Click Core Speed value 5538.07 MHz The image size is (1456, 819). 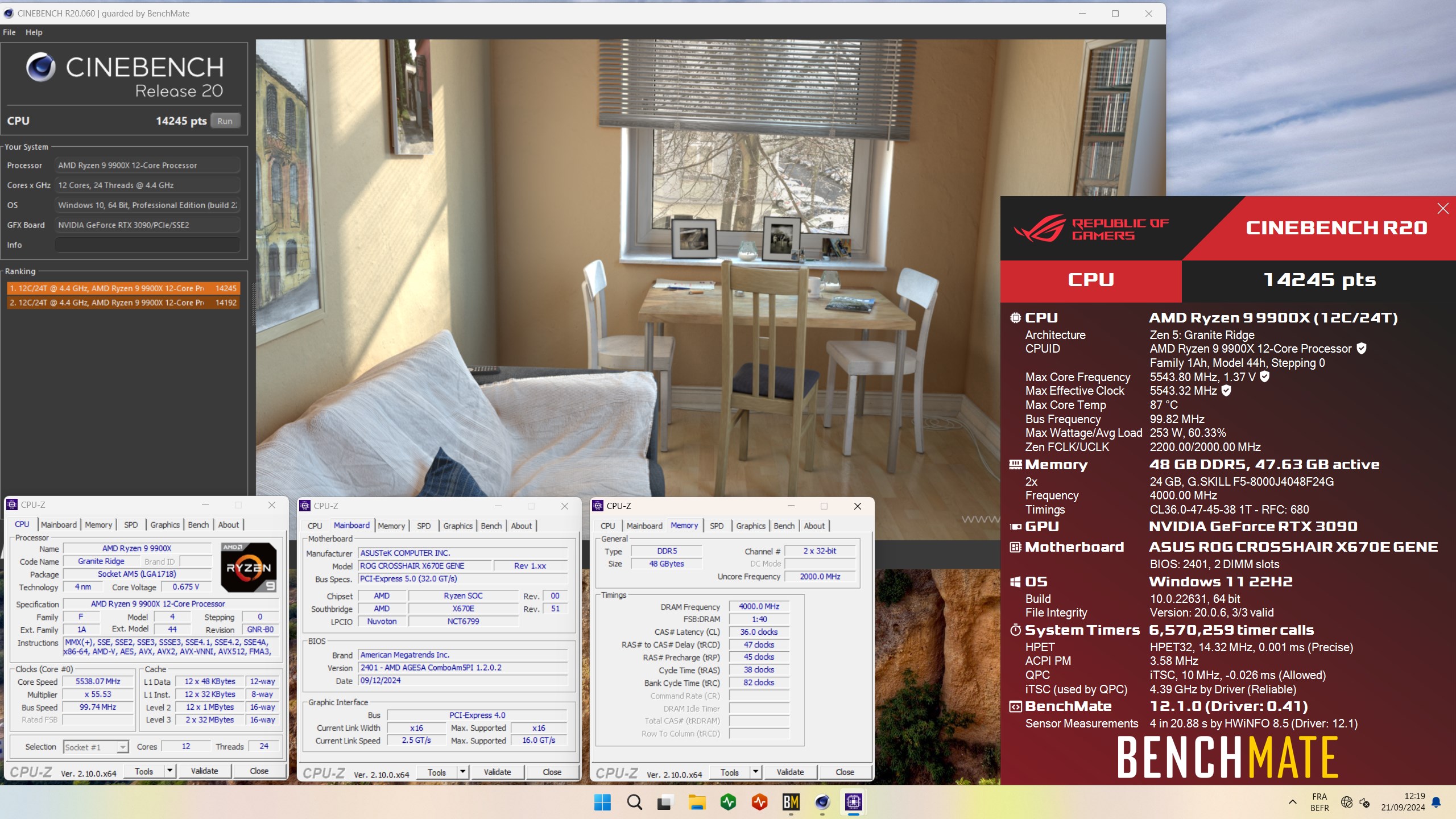coord(98,681)
